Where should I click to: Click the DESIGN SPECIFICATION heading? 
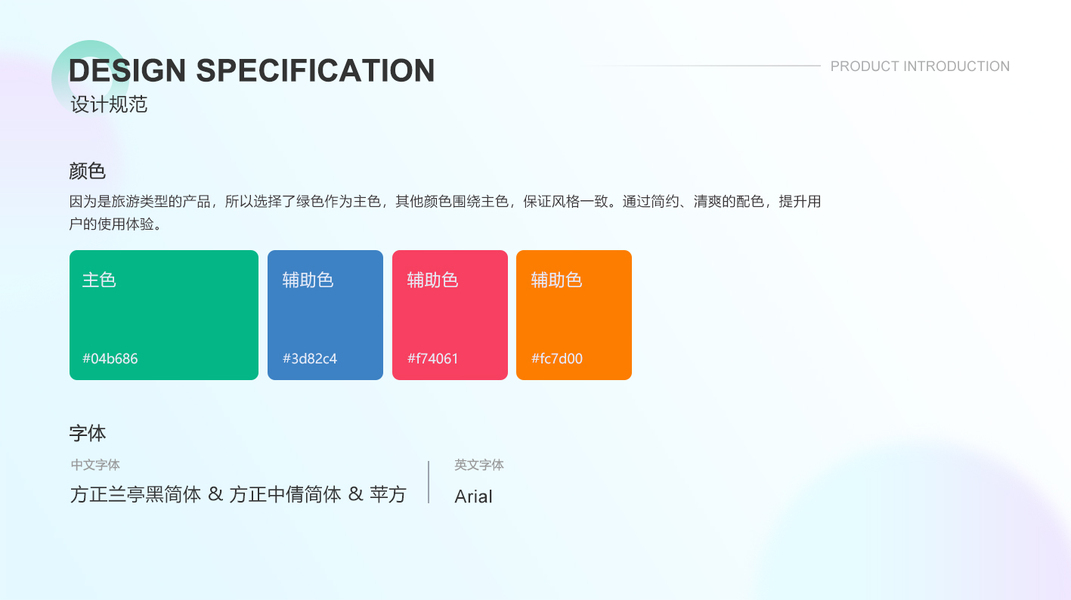(251, 70)
